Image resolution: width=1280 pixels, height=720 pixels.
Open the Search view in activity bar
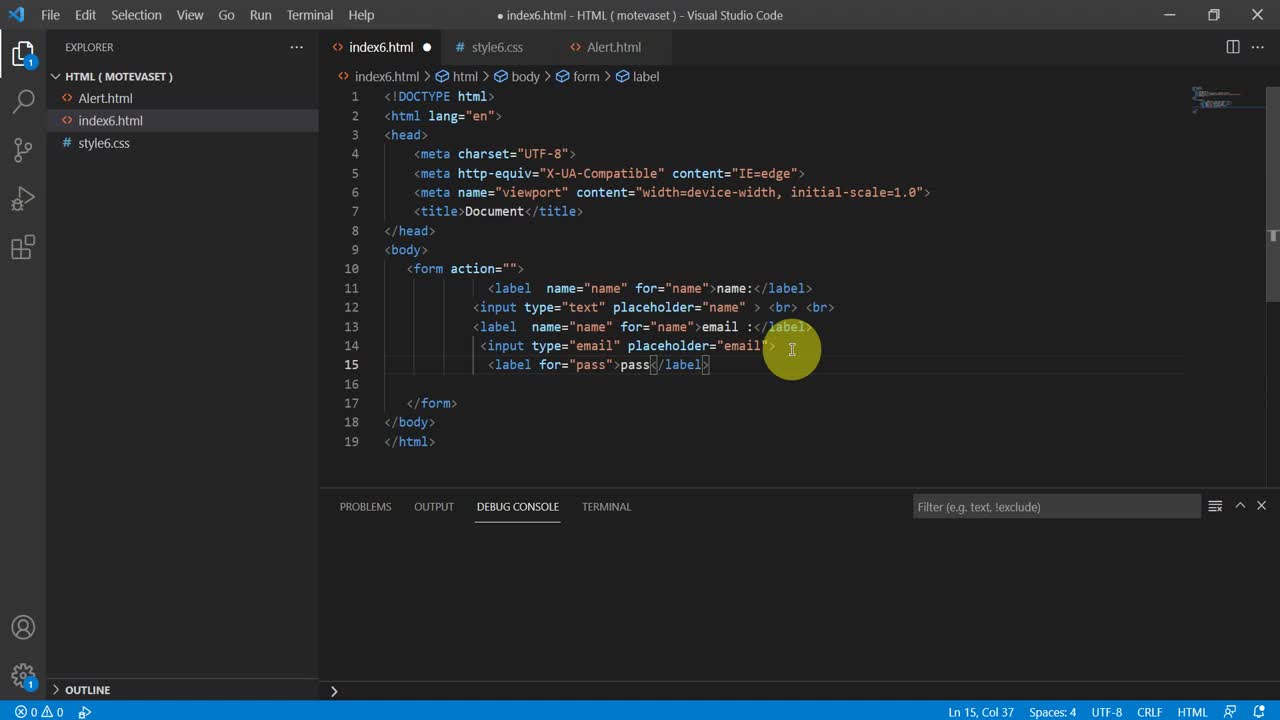pos(23,101)
